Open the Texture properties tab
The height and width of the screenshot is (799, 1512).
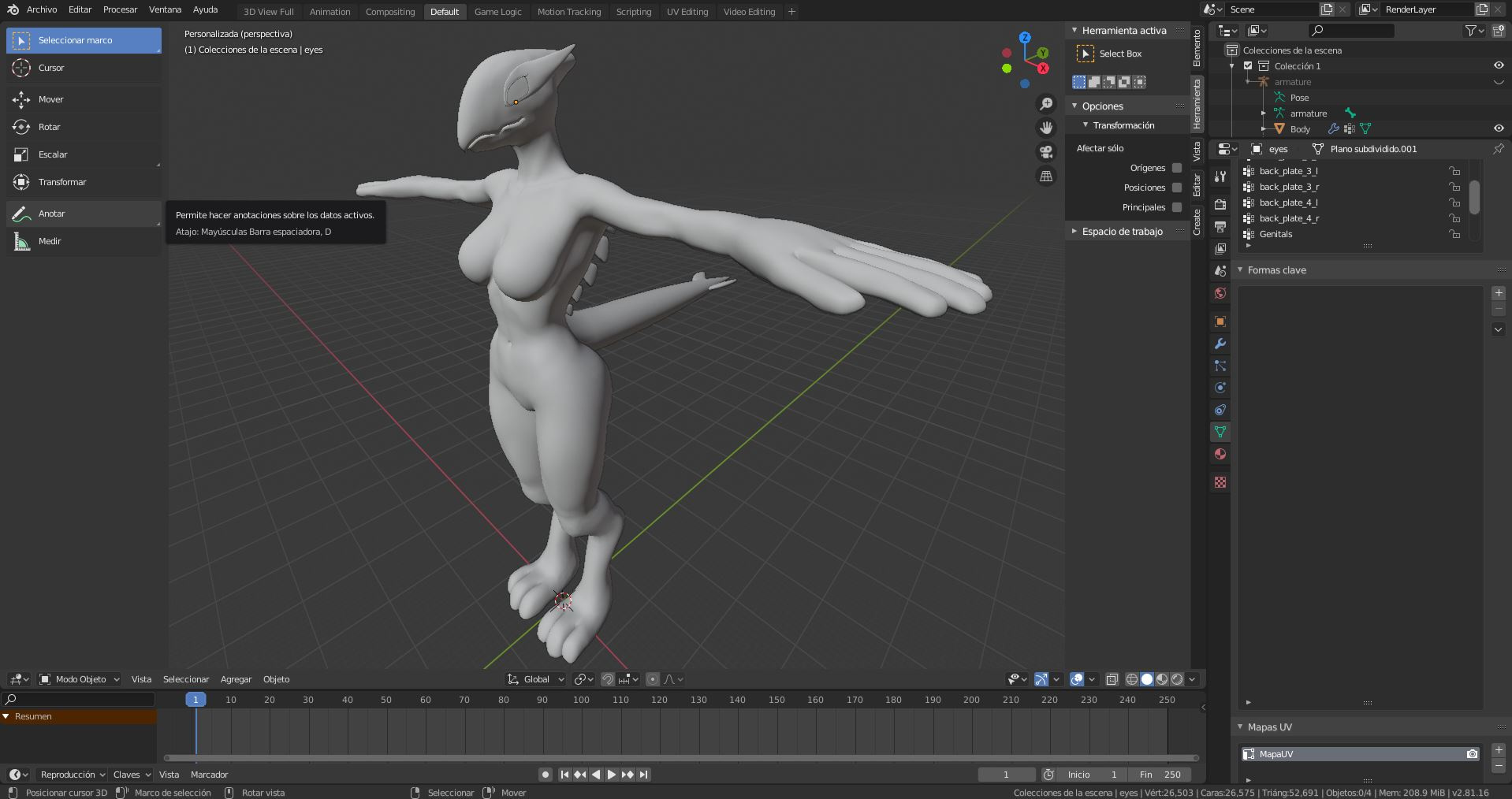(x=1220, y=482)
